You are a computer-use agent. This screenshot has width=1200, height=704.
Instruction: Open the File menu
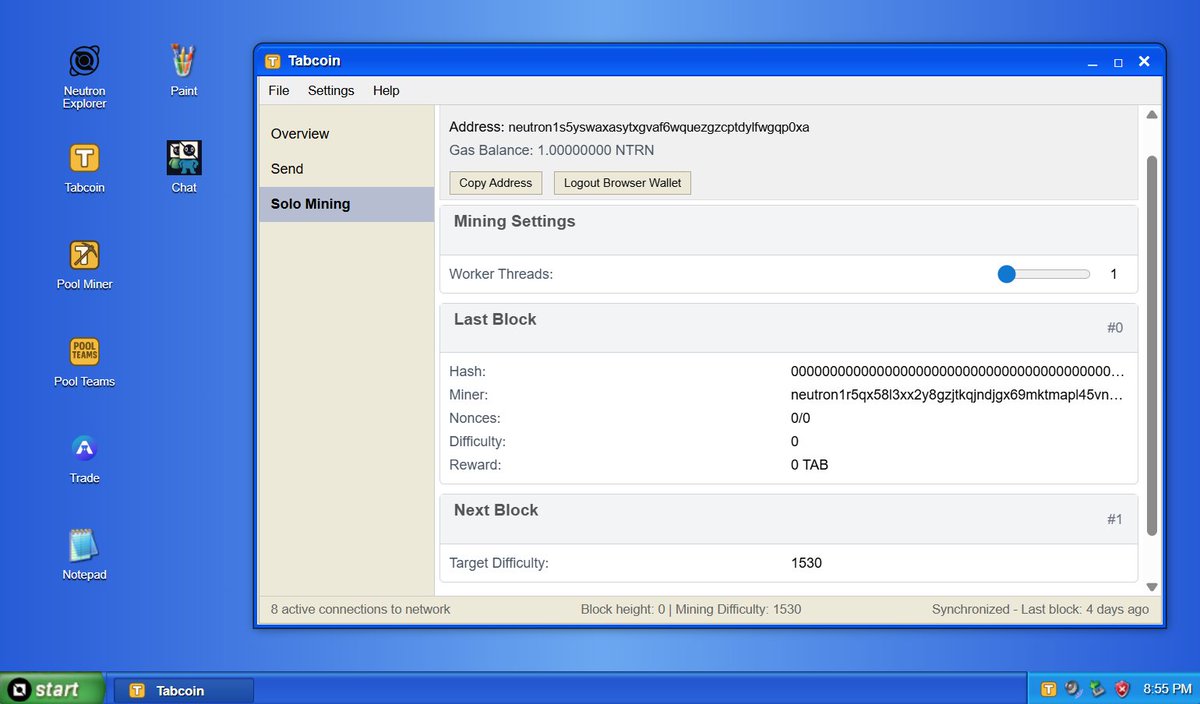(x=278, y=90)
